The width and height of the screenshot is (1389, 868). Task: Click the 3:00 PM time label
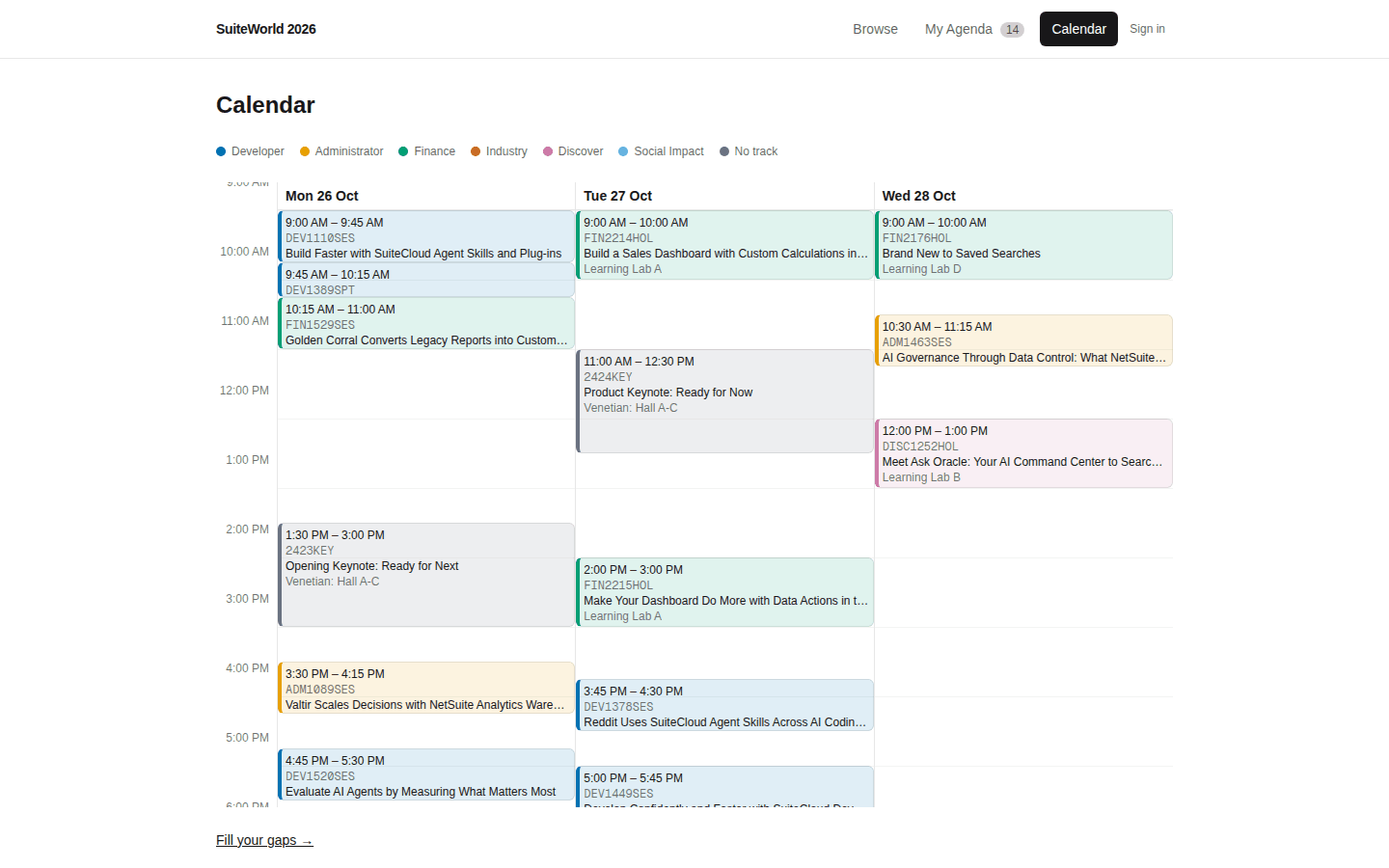[x=247, y=599]
